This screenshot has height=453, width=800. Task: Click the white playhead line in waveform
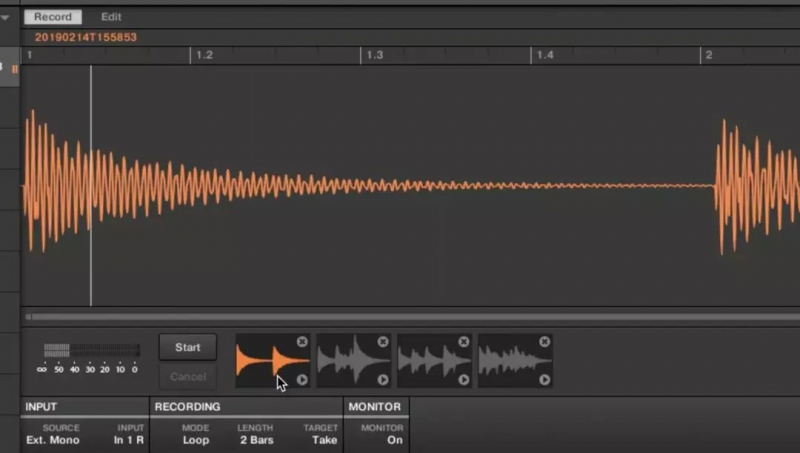pyautogui.click(x=91, y=186)
